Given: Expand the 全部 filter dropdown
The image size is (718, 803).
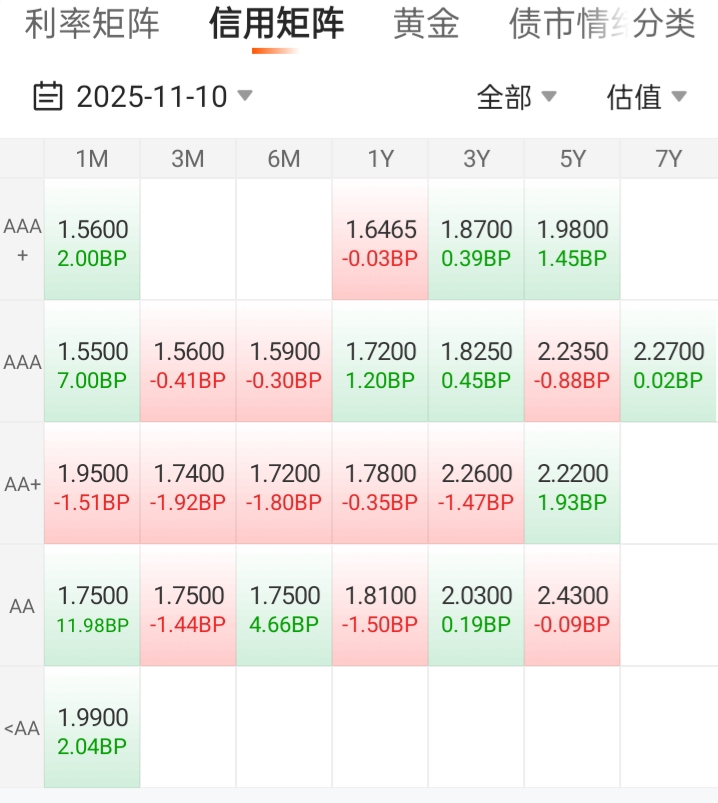Looking at the screenshot, I should (x=516, y=97).
